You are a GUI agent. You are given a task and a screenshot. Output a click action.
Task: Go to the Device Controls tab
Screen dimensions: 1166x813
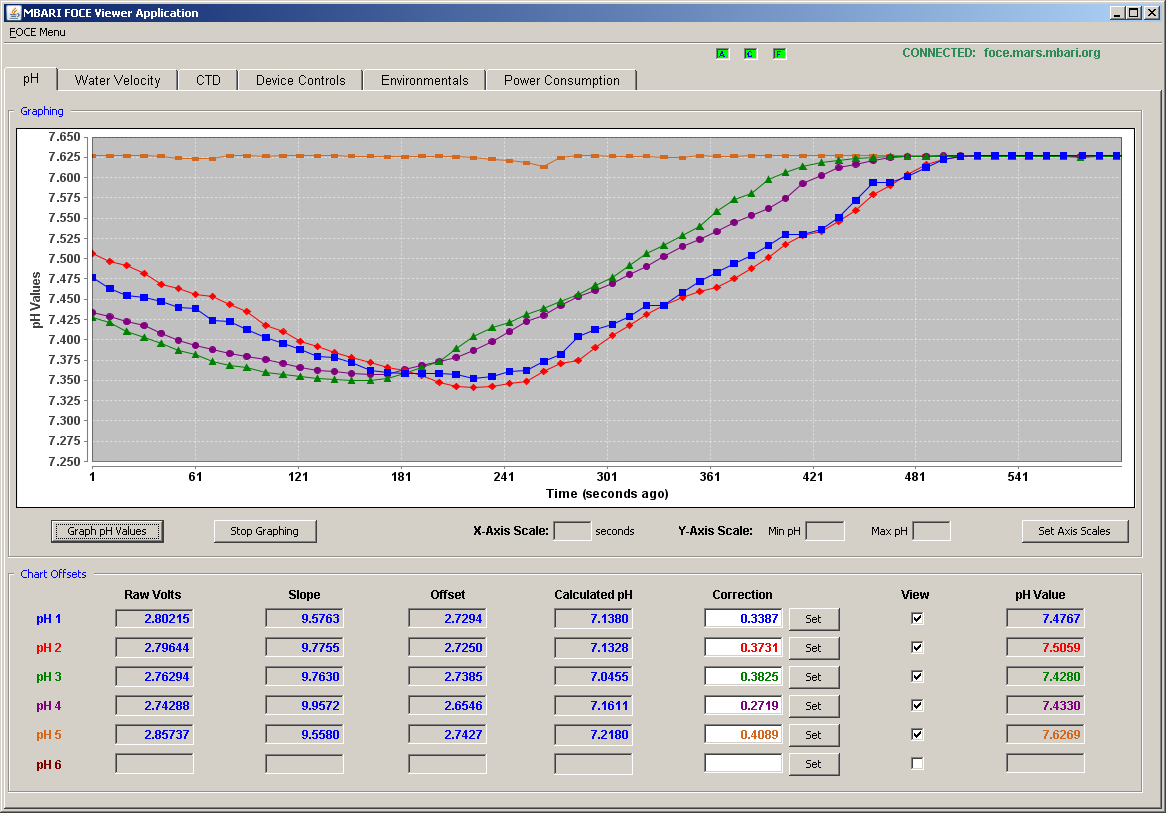pyautogui.click(x=300, y=80)
